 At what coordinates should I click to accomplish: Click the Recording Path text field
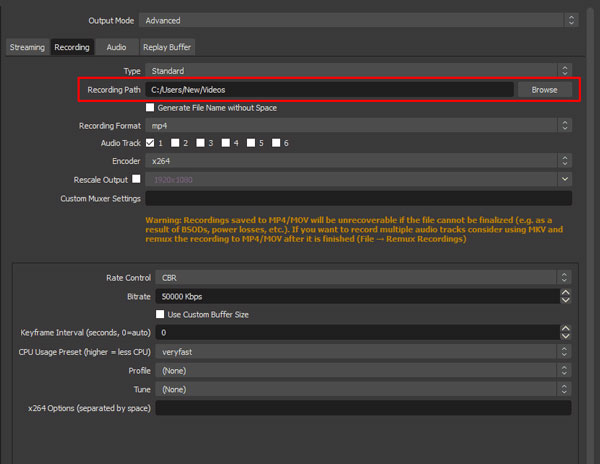[329, 90]
